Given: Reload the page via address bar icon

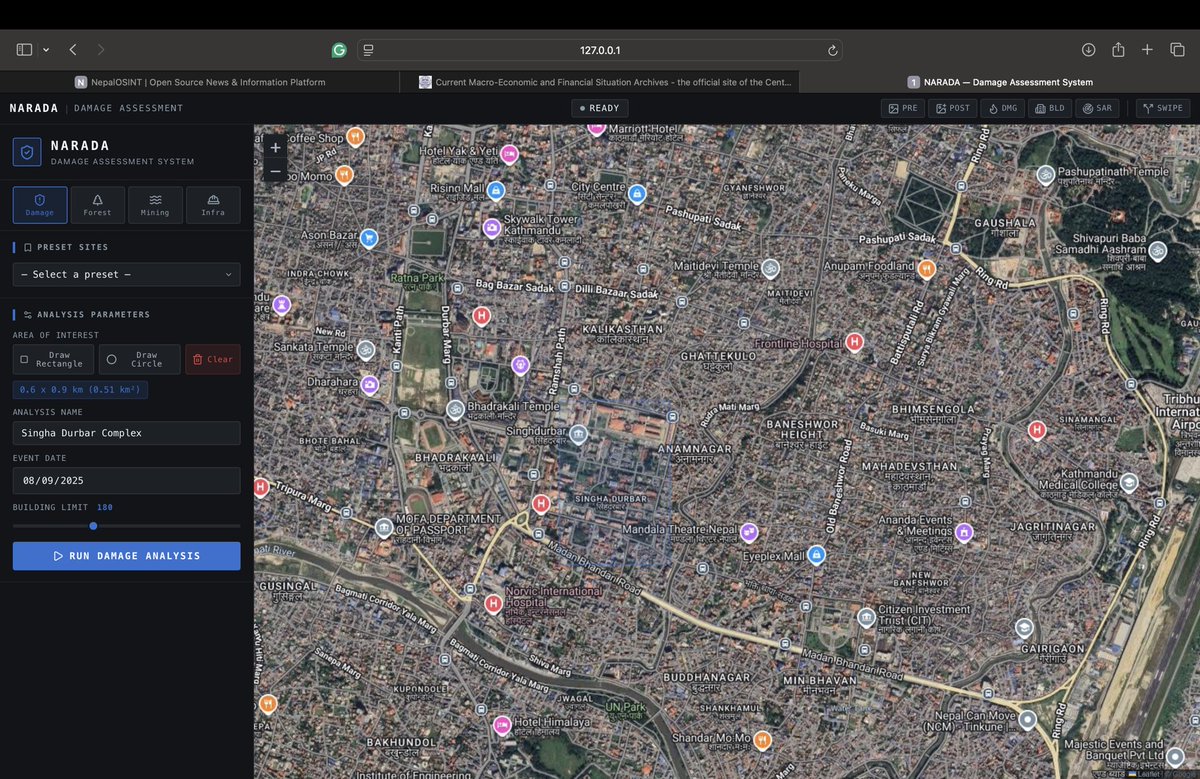Looking at the screenshot, I should 832,50.
